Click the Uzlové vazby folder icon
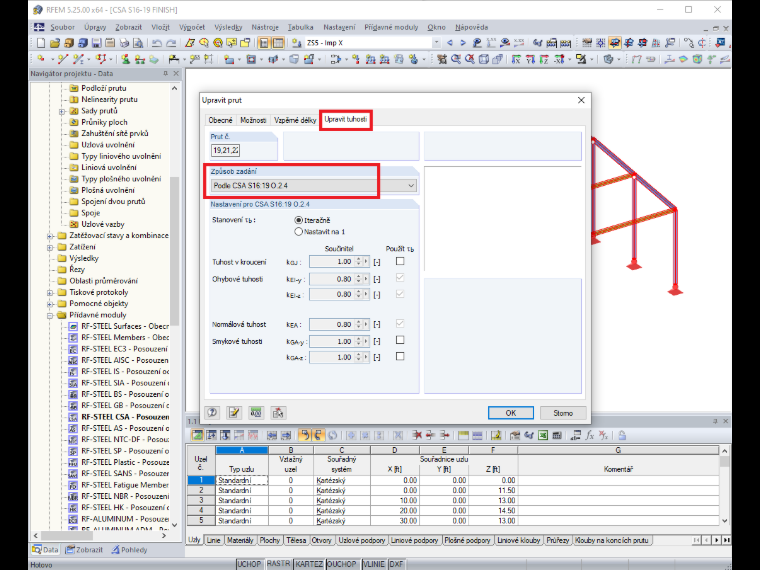This screenshot has width=760, height=570. pos(74,224)
